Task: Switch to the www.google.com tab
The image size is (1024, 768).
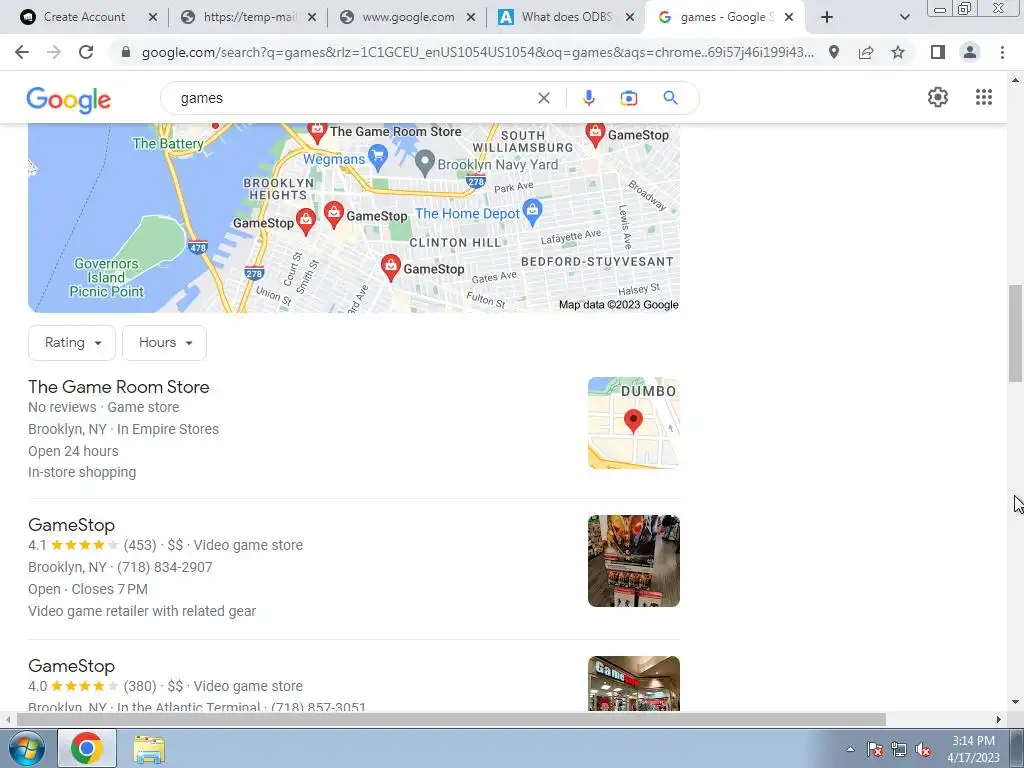Action: (x=408, y=17)
